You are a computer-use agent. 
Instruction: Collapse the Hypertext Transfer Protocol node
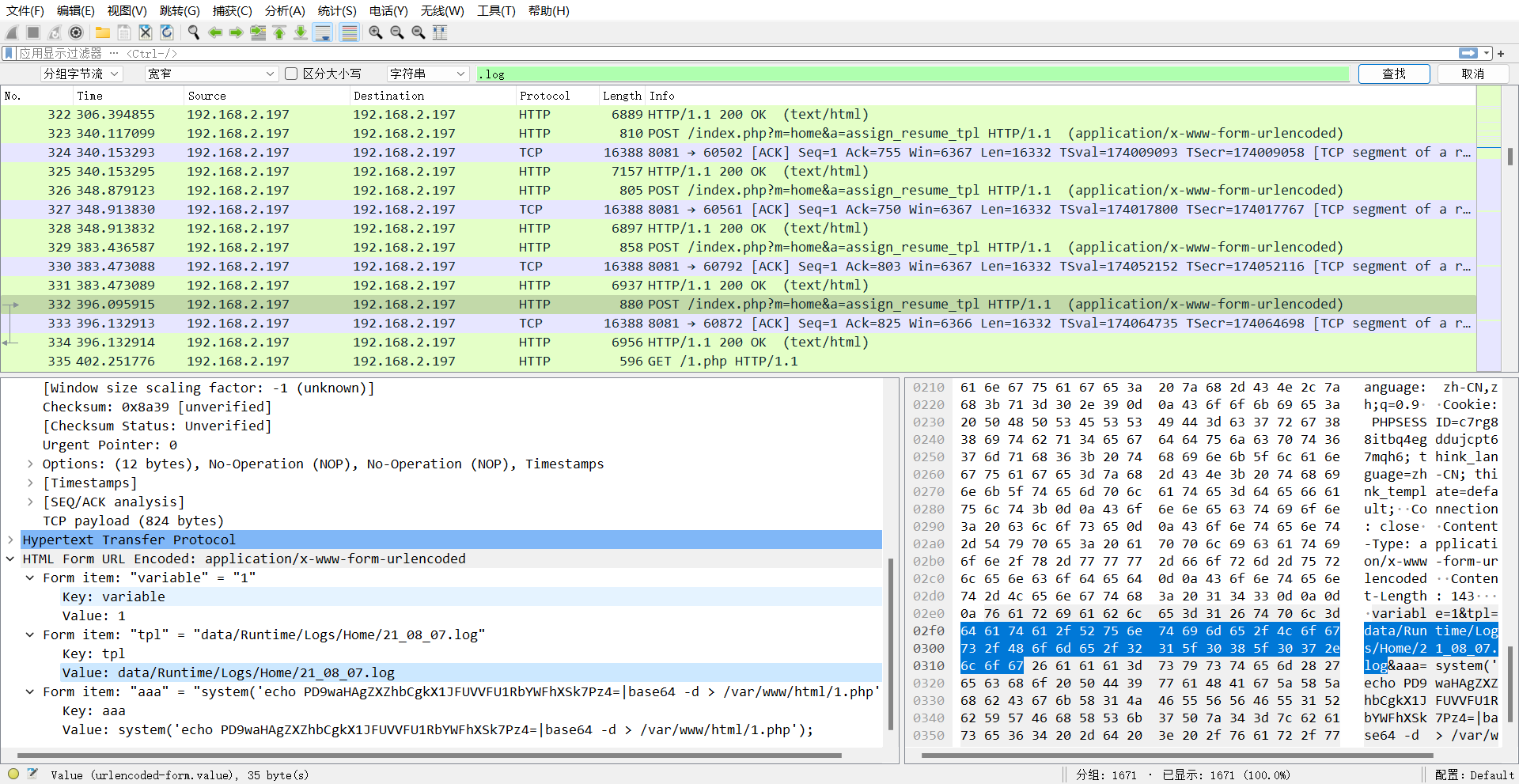(x=10, y=540)
